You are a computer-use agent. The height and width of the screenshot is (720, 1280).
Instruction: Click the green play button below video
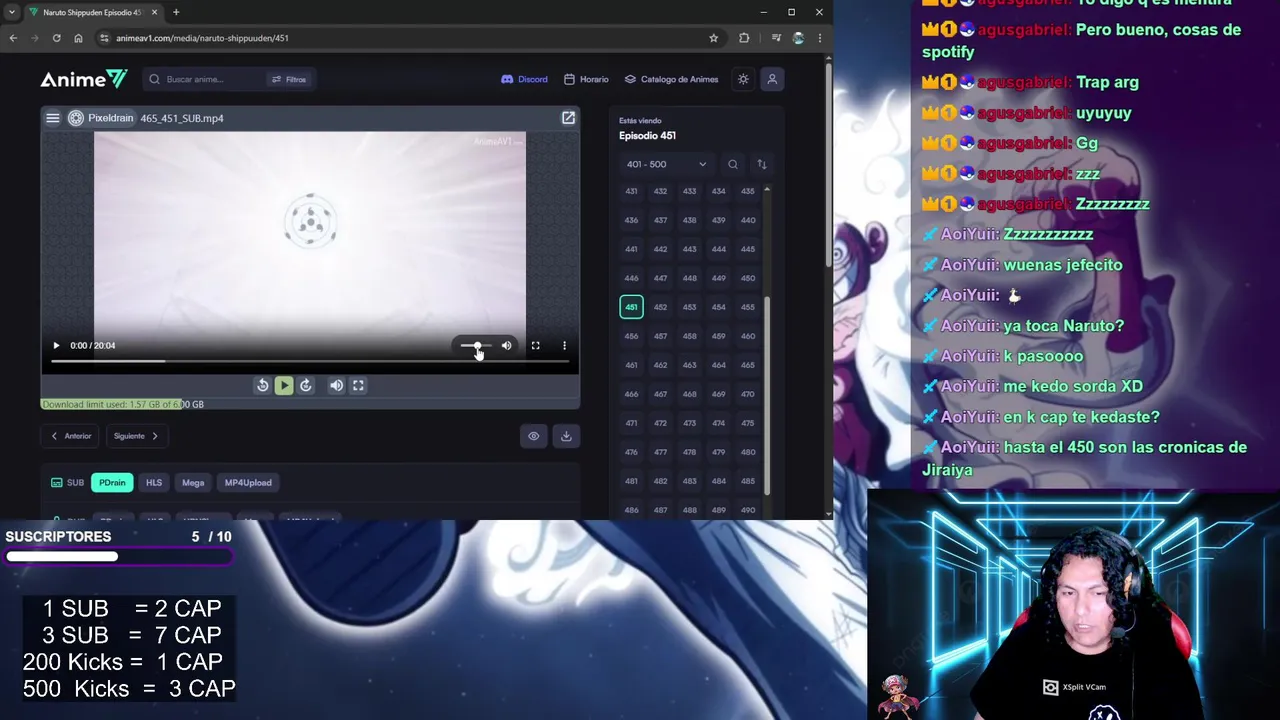284,385
